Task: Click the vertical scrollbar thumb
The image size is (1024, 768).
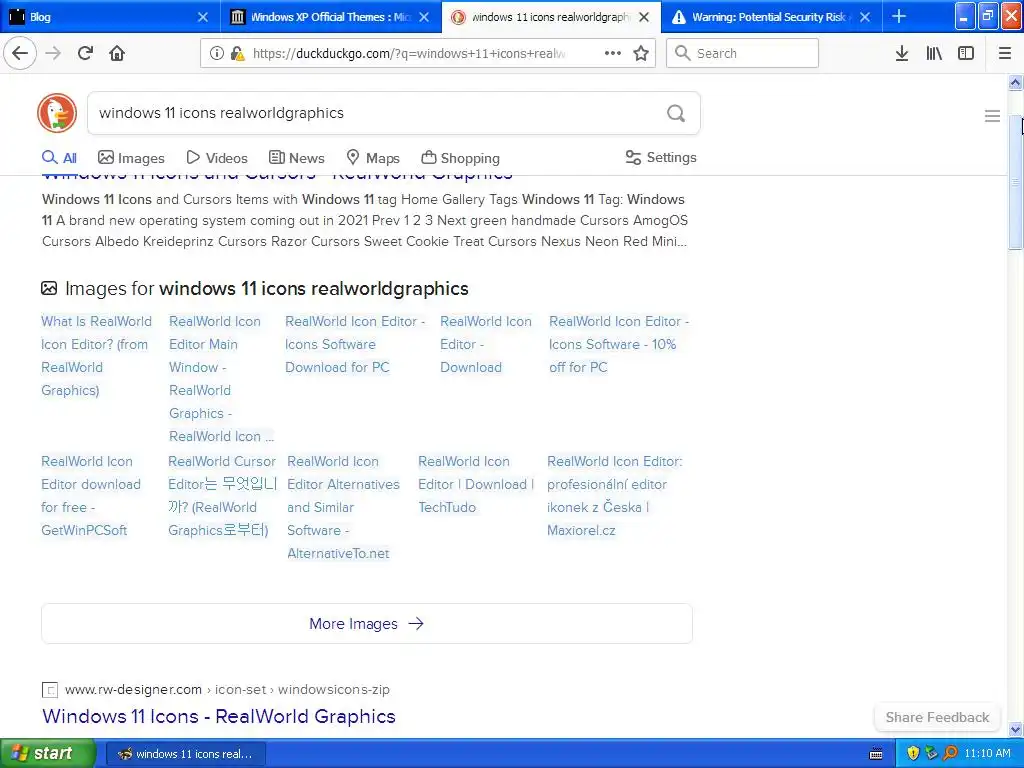Action: (x=1015, y=182)
